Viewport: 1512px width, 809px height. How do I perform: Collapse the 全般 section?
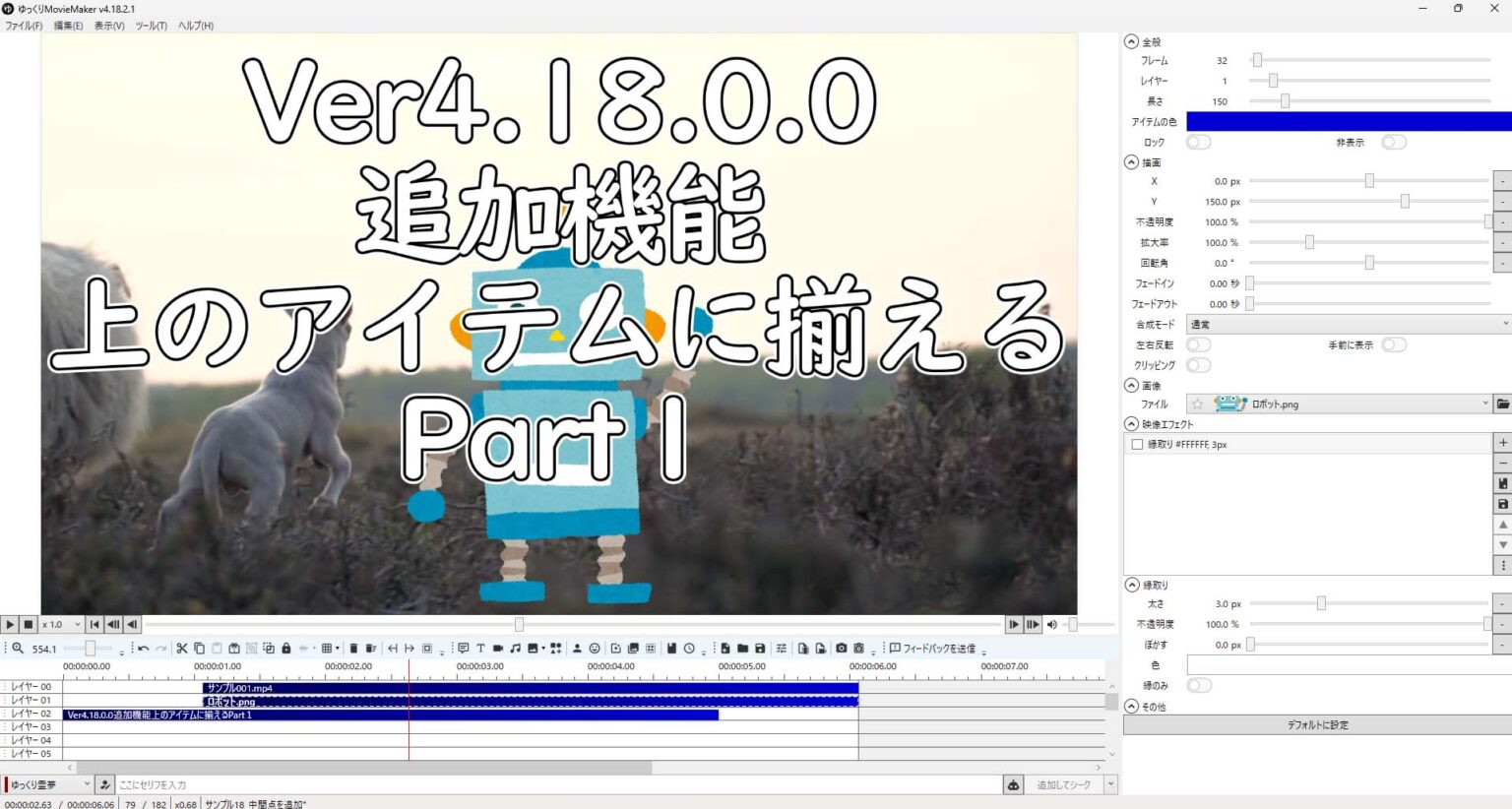tap(1132, 42)
